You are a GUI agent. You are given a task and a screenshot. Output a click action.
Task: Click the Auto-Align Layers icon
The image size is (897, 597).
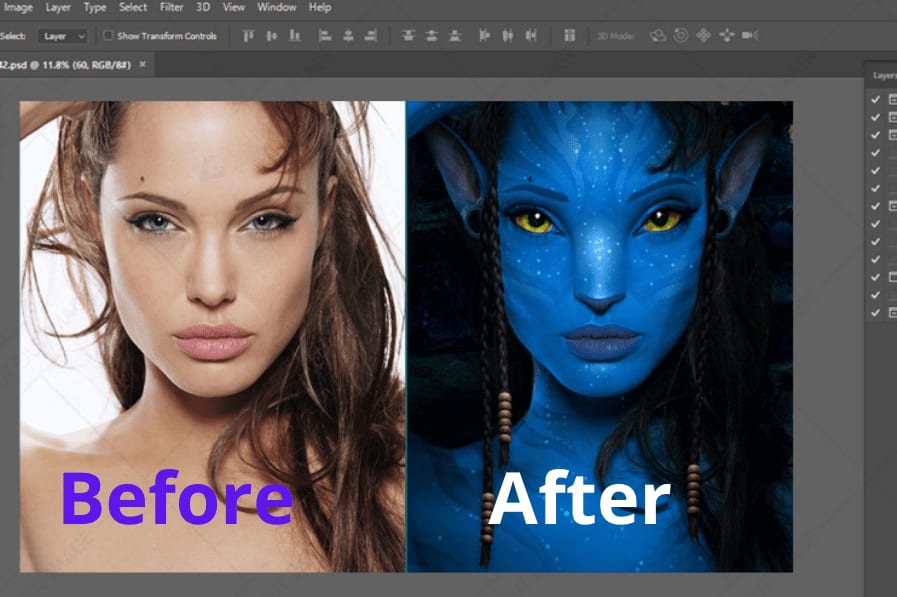[x=569, y=36]
